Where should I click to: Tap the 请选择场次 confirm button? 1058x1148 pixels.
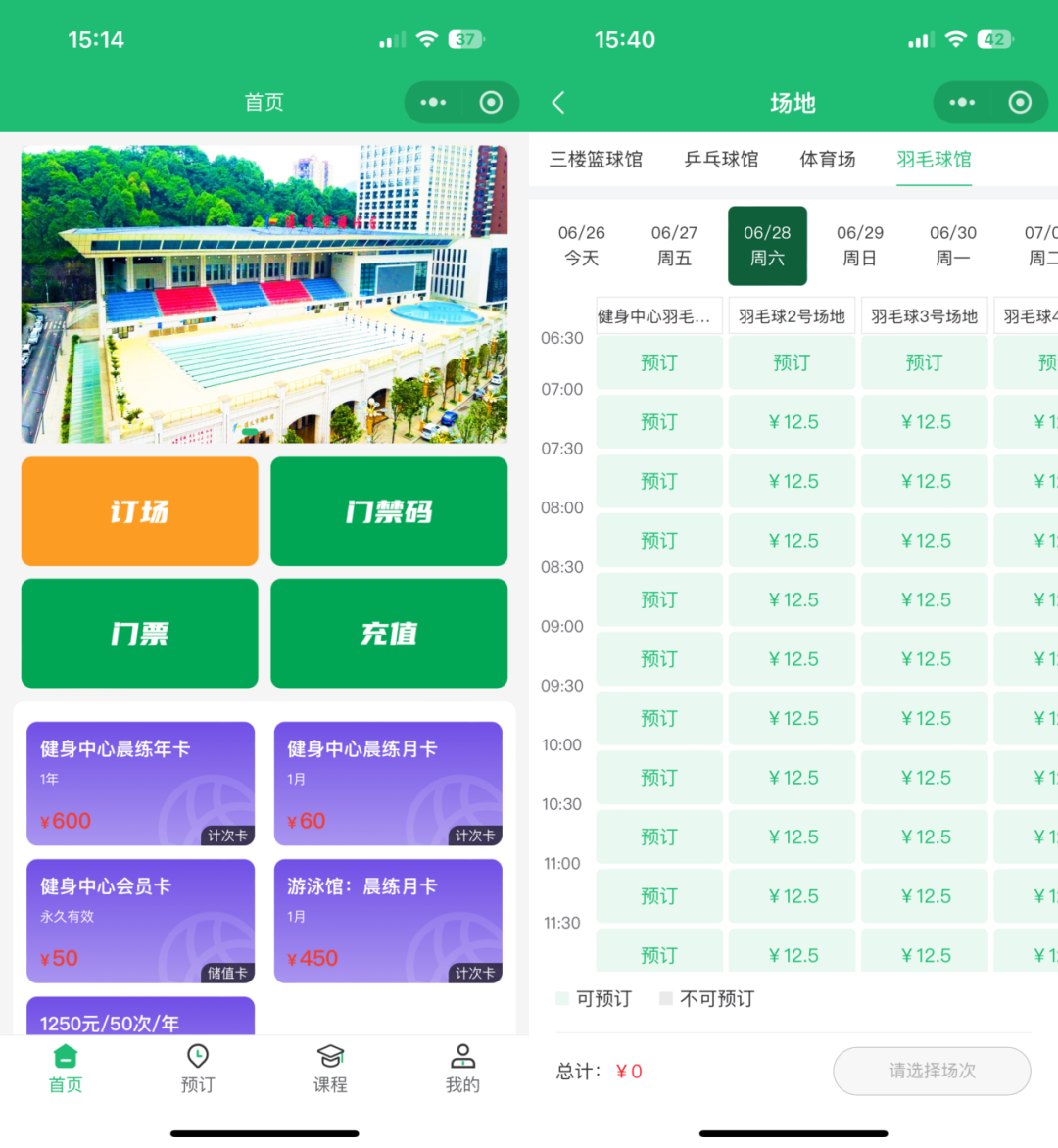(x=932, y=1072)
